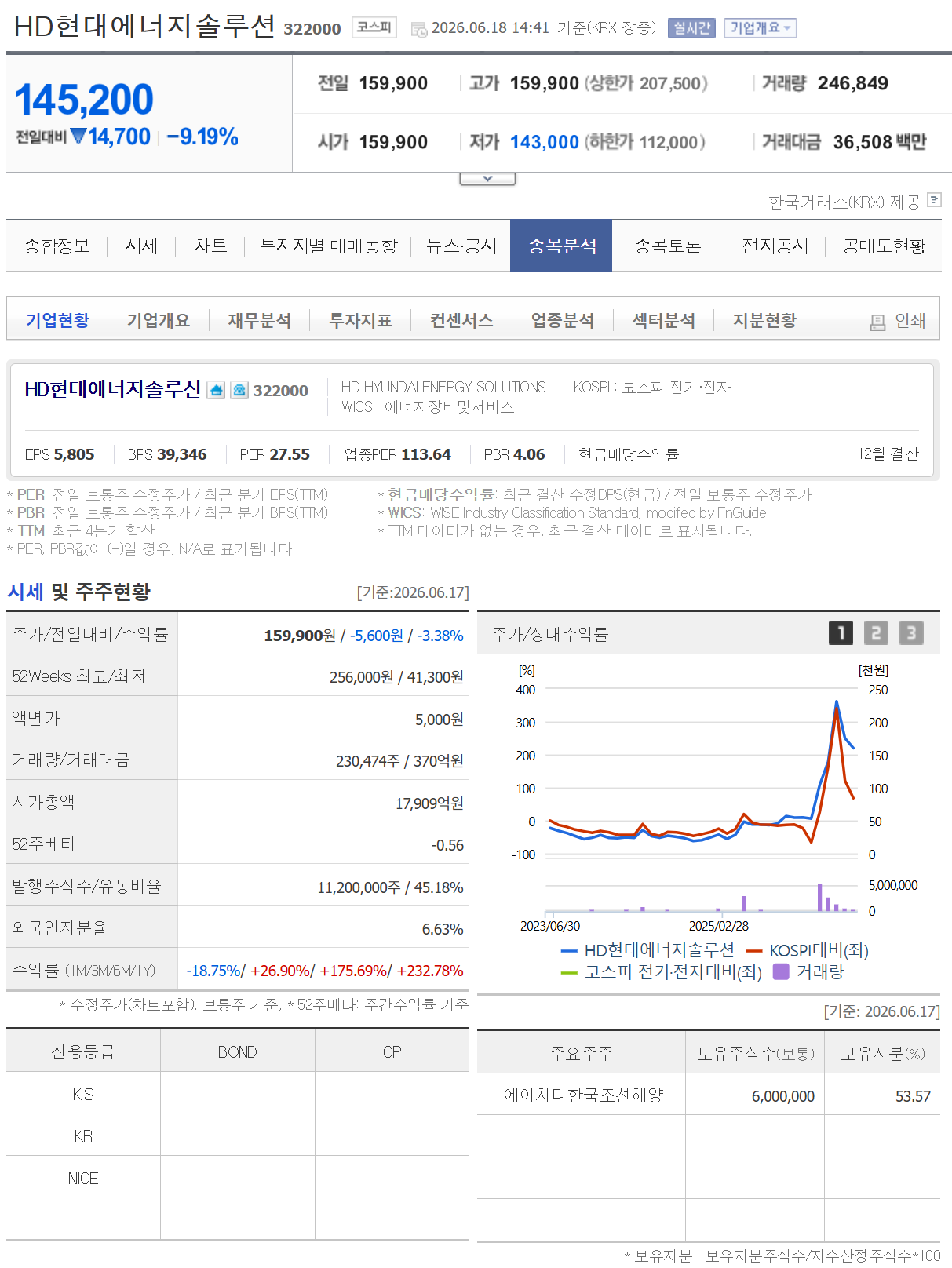
Task: Click the 52주베타 value -0.56
Action: click(x=447, y=845)
